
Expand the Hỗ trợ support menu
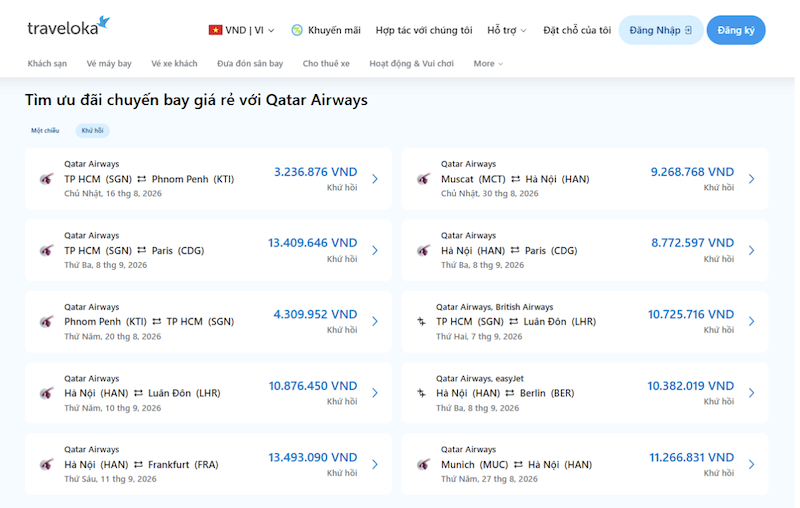click(507, 30)
